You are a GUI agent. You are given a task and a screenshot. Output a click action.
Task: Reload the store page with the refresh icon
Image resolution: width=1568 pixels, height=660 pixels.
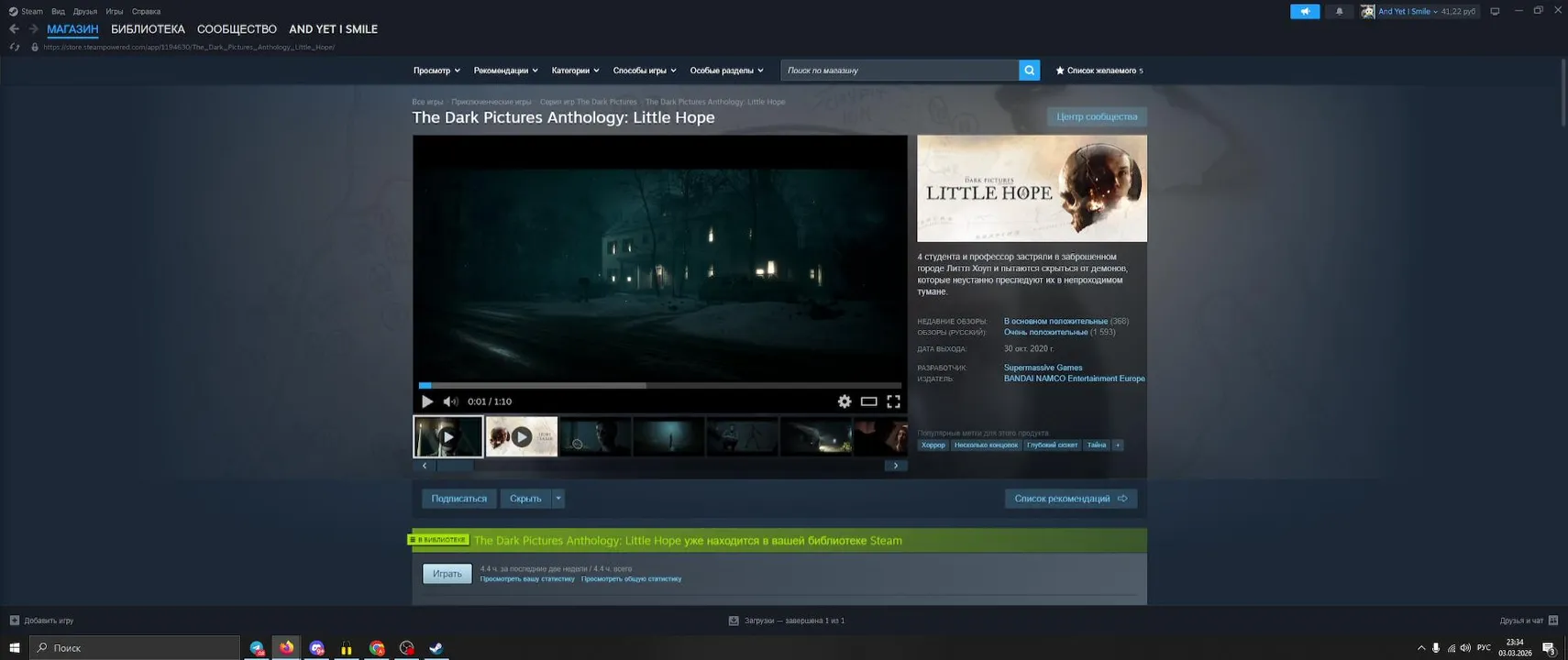(14, 47)
